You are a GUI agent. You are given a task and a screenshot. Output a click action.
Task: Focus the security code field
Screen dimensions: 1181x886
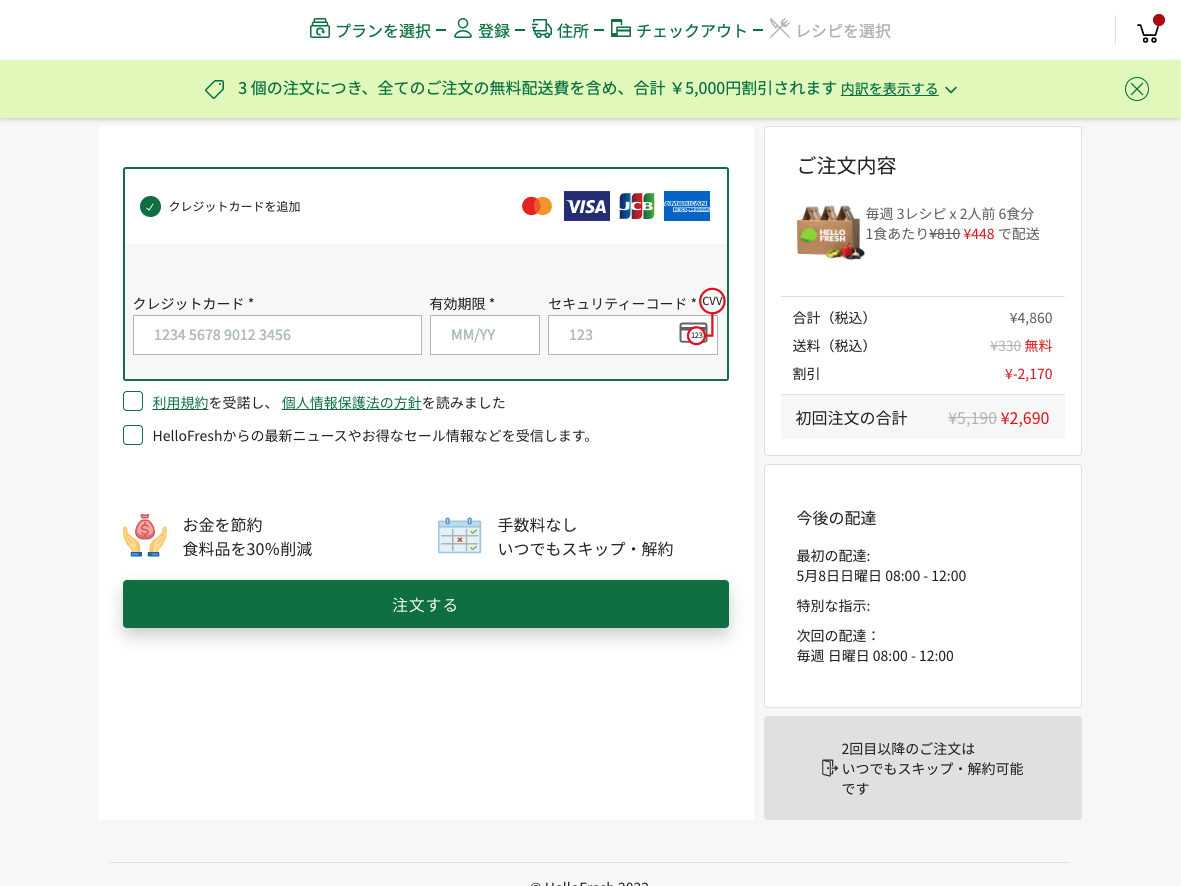pyautogui.click(x=633, y=335)
